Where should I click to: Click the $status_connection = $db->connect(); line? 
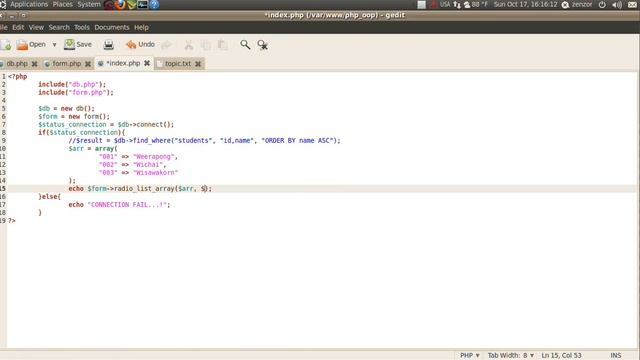(106, 124)
